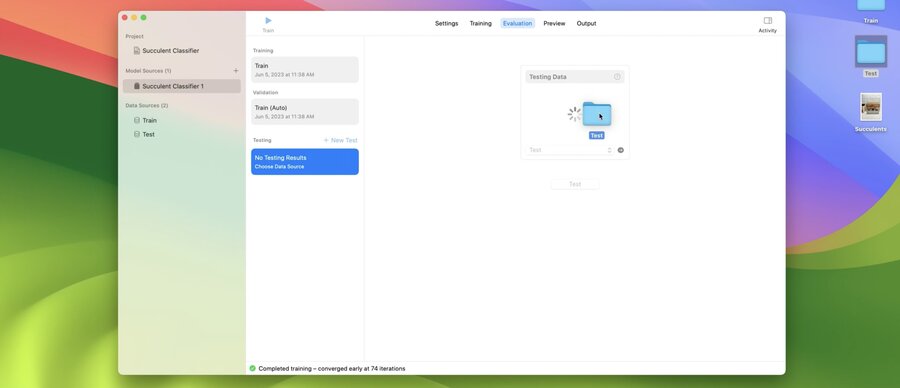Switch to the Training tab

click(480, 24)
